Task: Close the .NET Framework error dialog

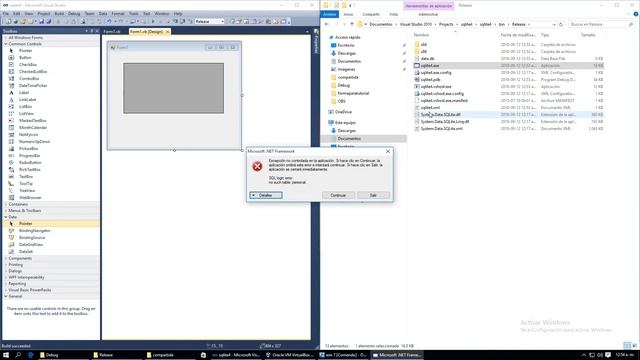Action: pos(388,151)
